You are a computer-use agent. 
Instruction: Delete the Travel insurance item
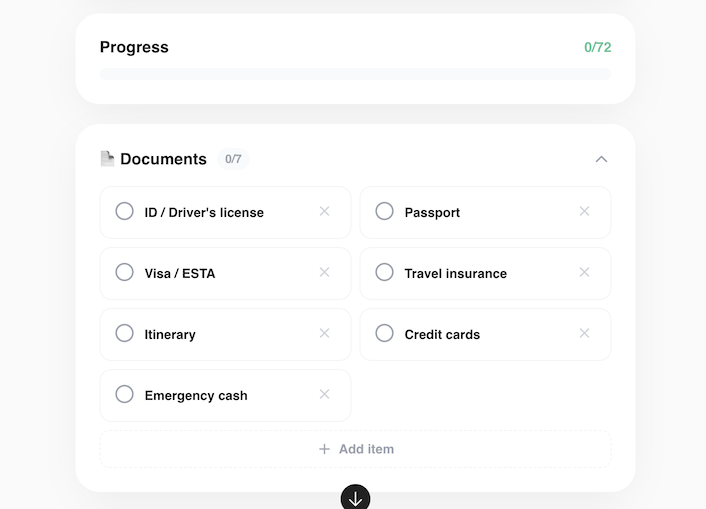(x=584, y=272)
